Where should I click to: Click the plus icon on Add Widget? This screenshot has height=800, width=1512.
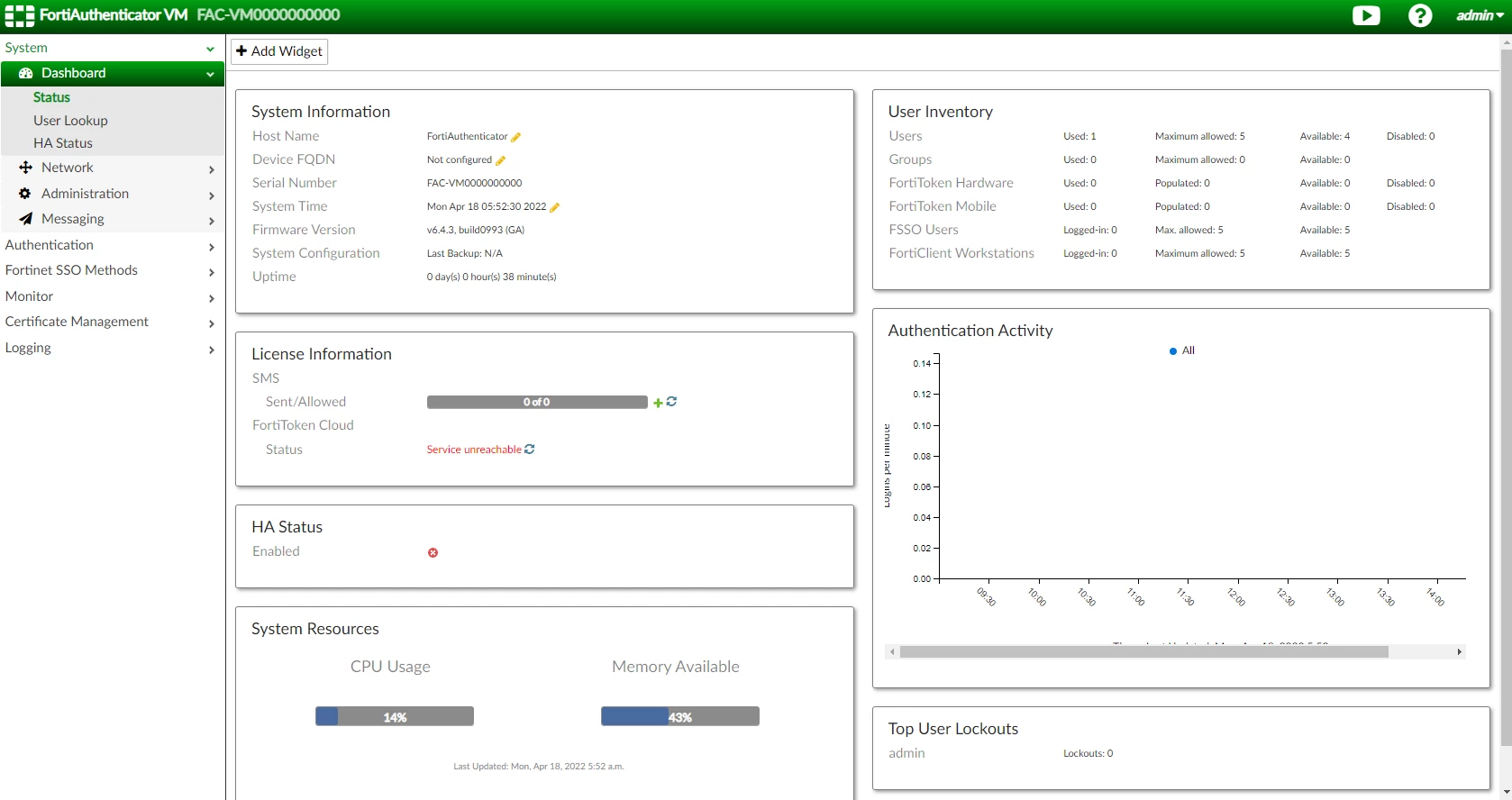coord(241,51)
